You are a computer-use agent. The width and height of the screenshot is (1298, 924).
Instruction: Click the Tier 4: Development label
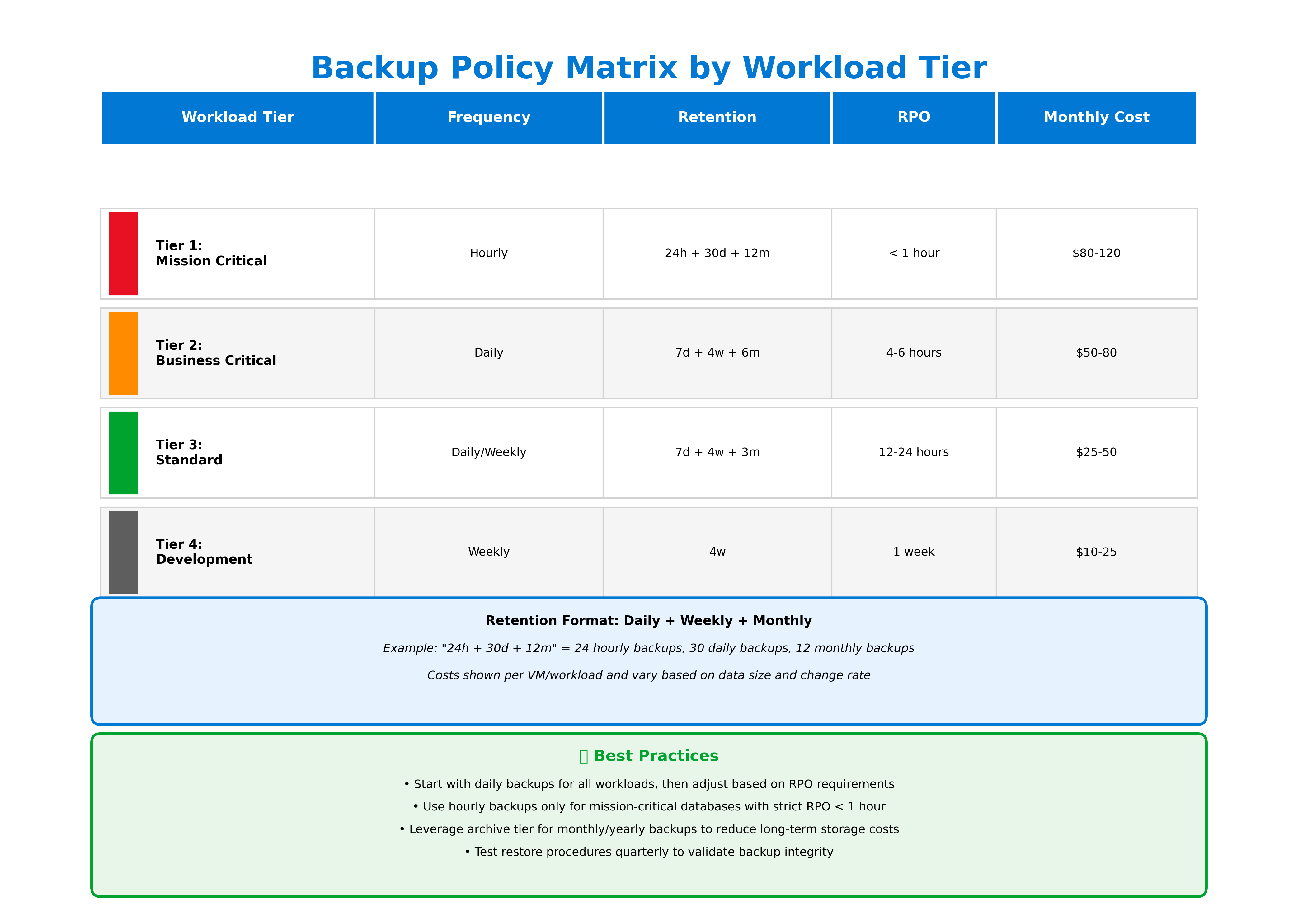[x=203, y=552]
